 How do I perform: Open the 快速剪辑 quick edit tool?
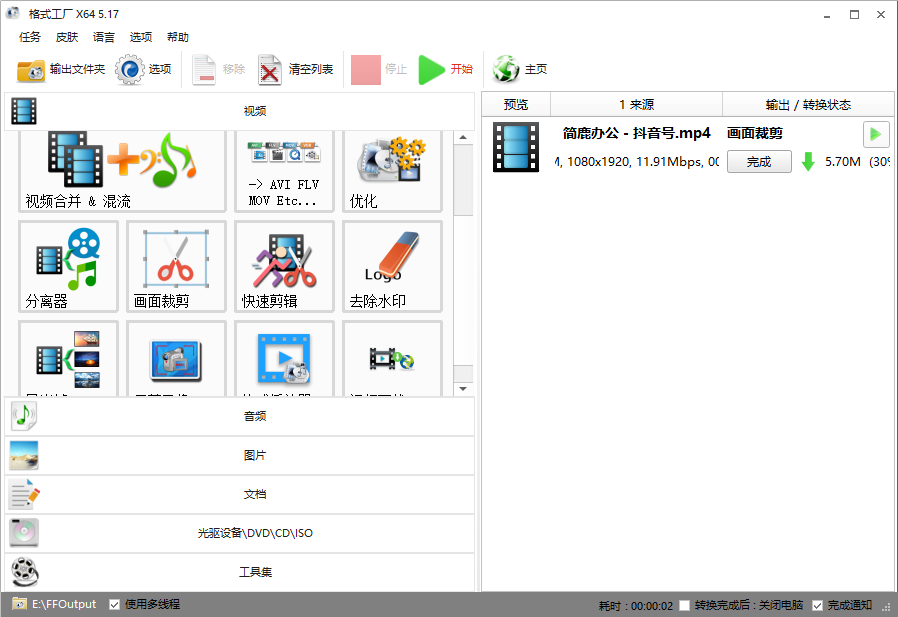[x=284, y=267]
